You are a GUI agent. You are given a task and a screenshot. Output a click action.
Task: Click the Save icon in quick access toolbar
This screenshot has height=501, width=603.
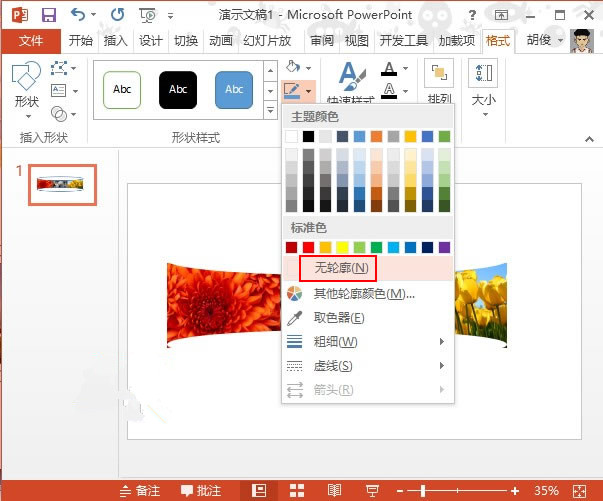[48, 15]
